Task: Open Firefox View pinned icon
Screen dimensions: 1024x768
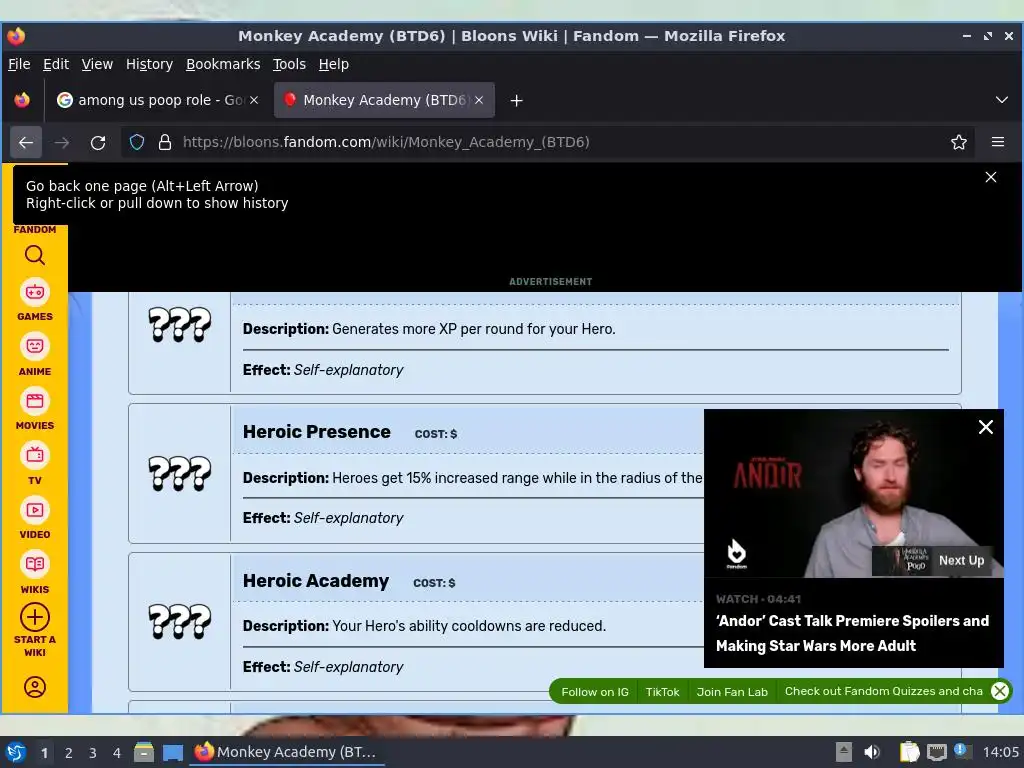Action: pyautogui.click(x=22, y=100)
